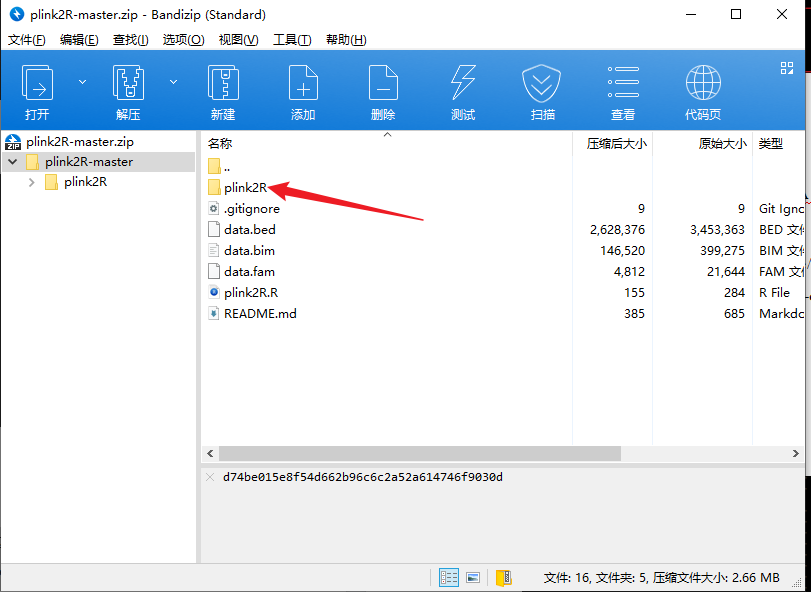
Task: Select plink2R-master folder in tree
Action: pyautogui.click(x=88, y=162)
